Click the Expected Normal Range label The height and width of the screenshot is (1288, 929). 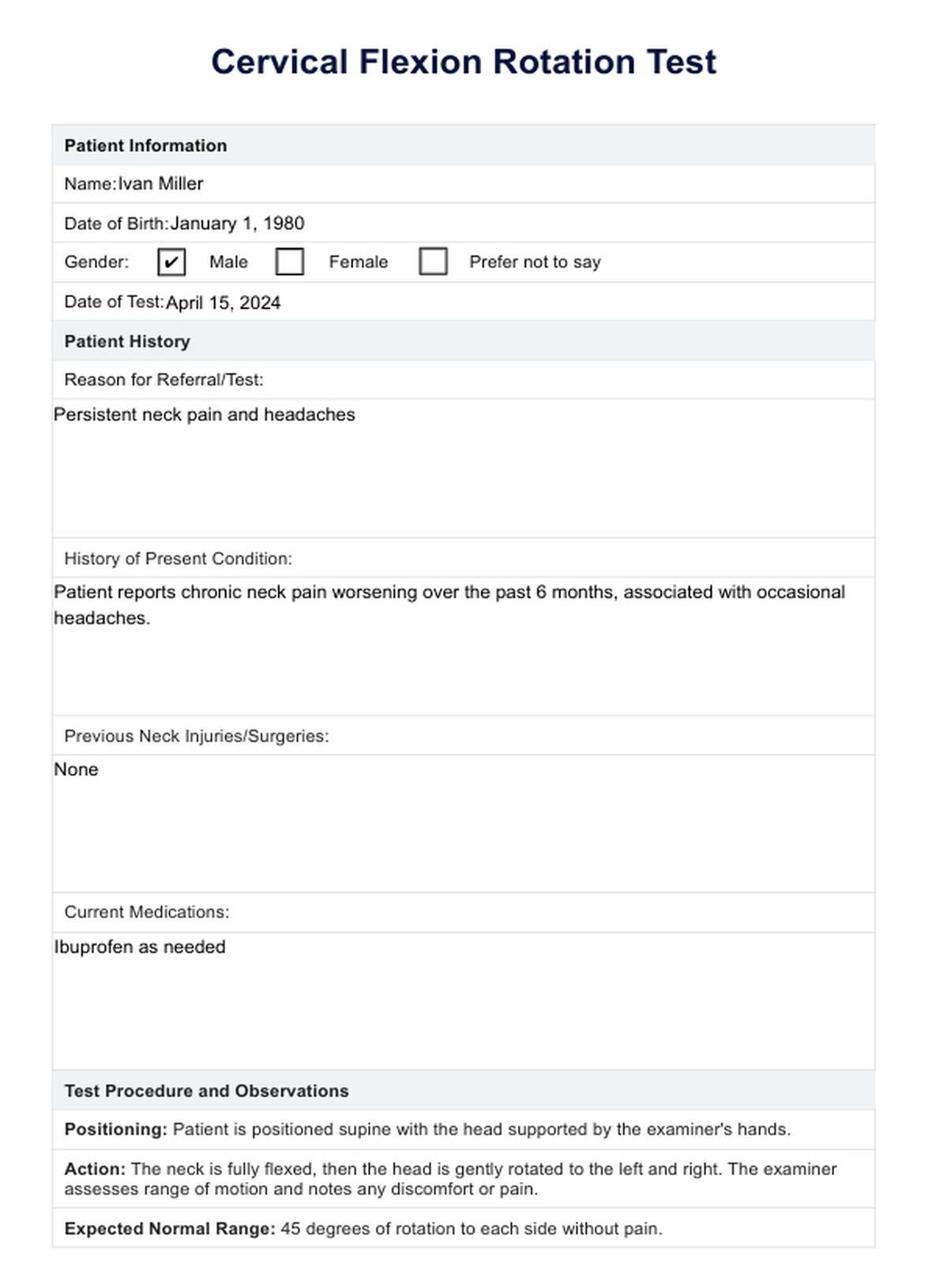[169, 1229]
